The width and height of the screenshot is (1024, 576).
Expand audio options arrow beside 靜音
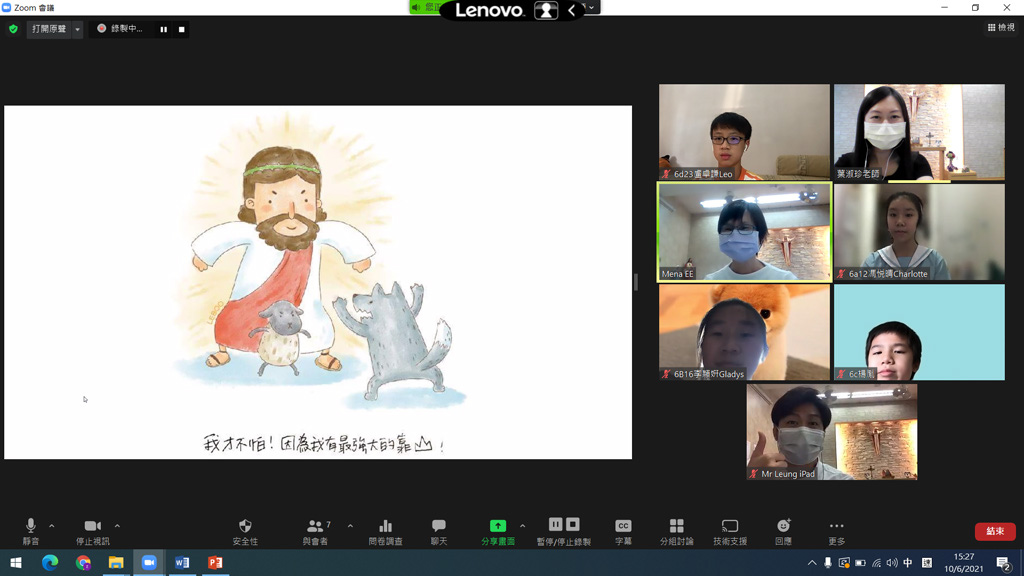(x=52, y=526)
